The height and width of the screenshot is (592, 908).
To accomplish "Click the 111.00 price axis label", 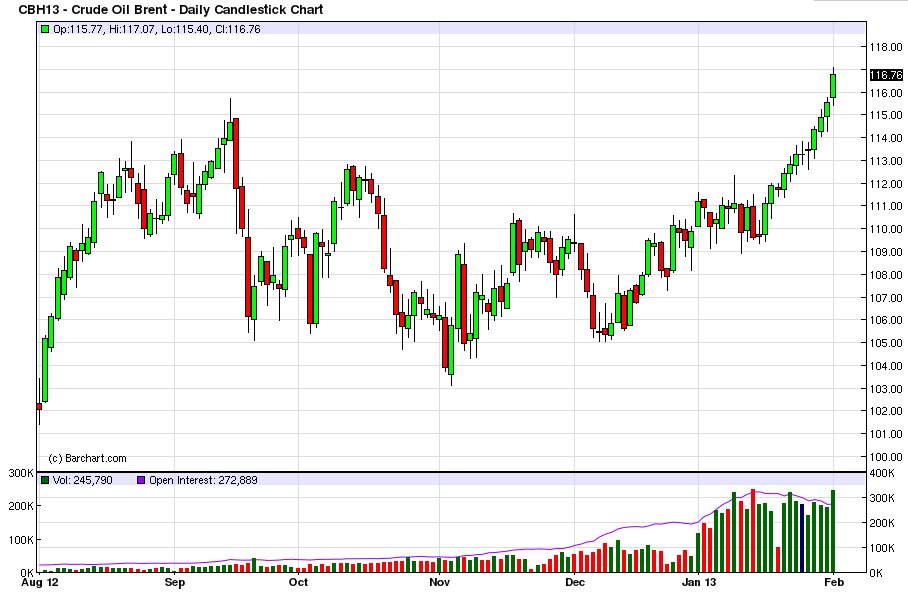I will (886, 206).
